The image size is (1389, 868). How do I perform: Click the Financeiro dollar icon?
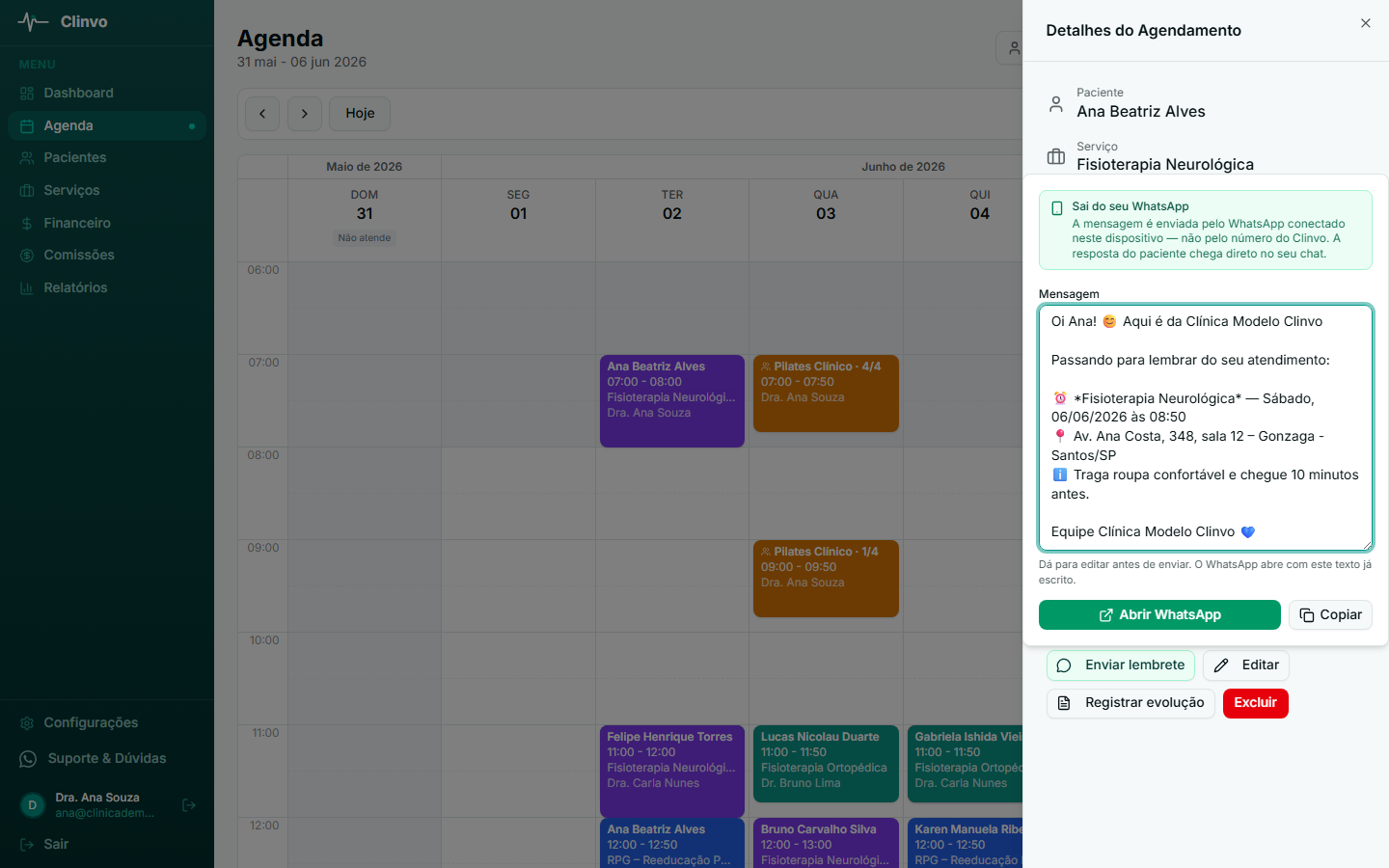pyautogui.click(x=27, y=223)
